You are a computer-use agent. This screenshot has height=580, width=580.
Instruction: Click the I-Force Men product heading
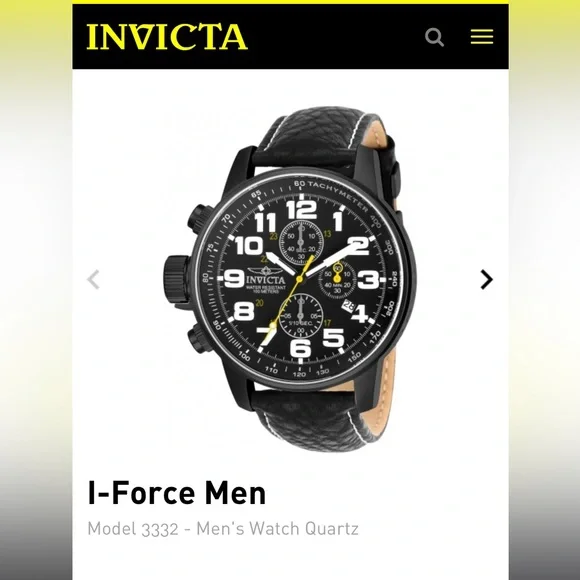tap(177, 493)
